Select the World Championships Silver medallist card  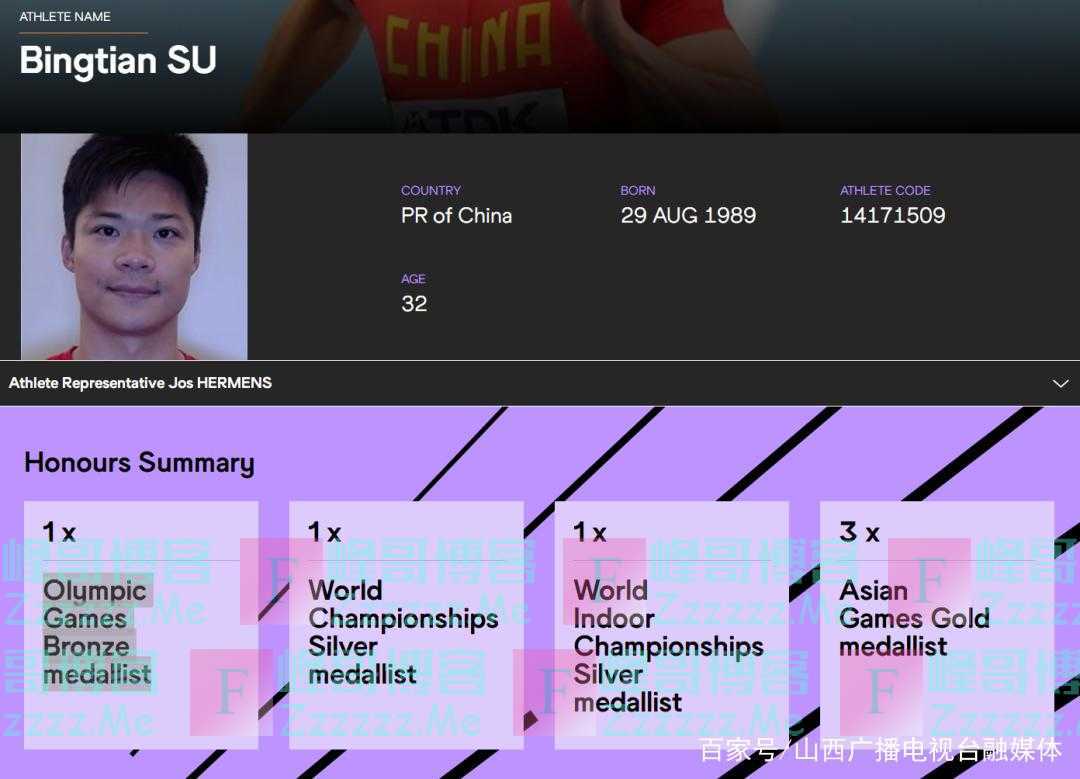406,625
